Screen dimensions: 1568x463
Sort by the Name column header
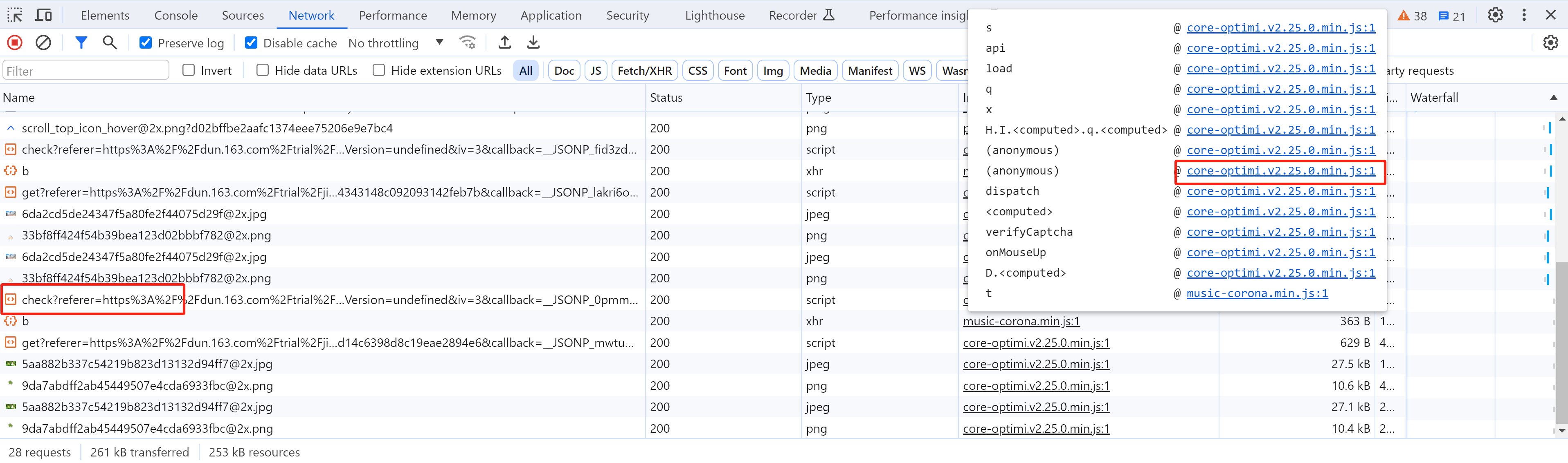[x=323, y=98]
